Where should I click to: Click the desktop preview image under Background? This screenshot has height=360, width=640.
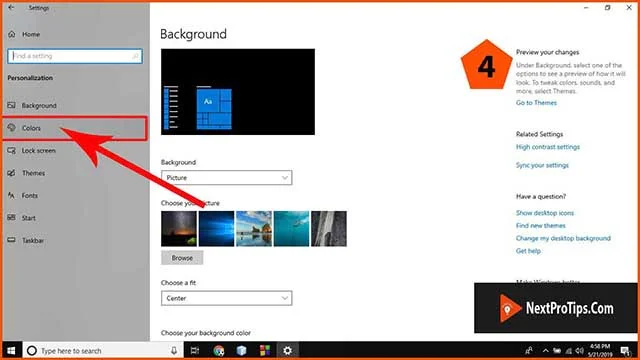coord(238,92)
